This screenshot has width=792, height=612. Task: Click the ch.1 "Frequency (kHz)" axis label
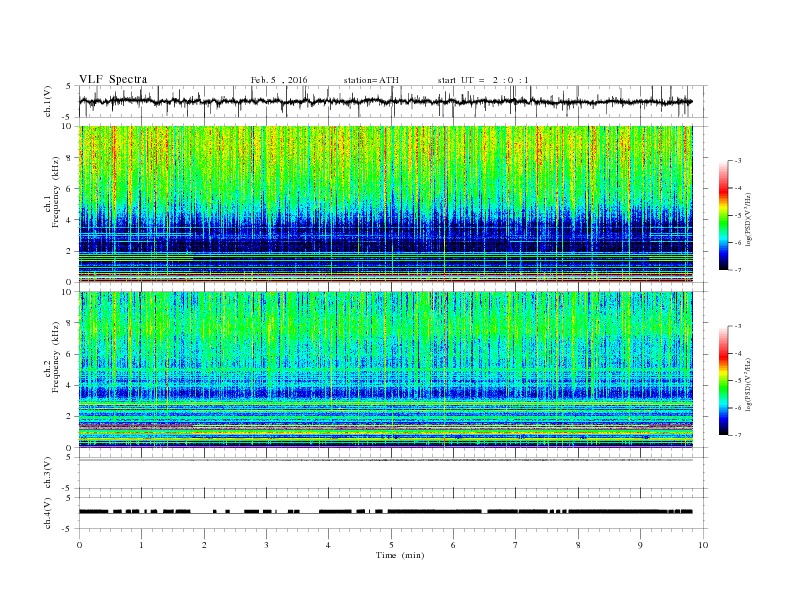56,192
